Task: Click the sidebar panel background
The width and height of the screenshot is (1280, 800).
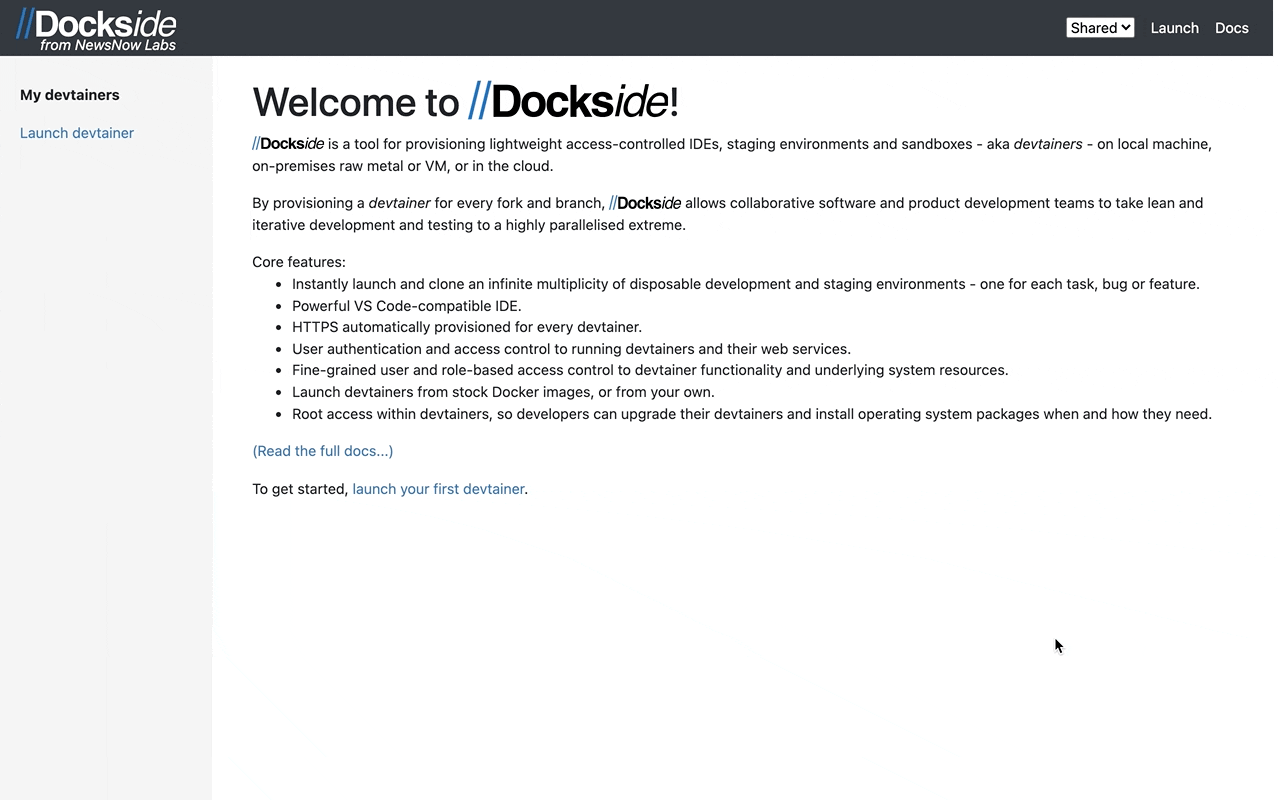Action: 106,400
